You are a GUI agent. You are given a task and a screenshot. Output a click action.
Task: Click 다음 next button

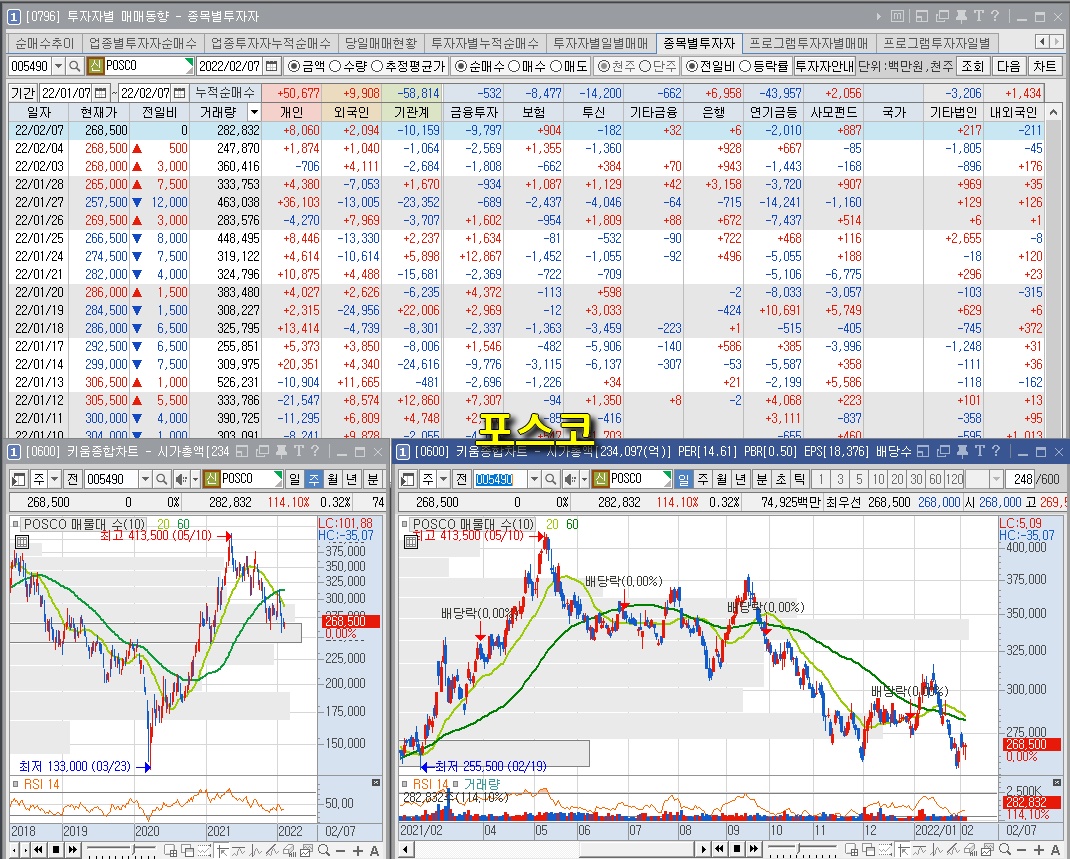pos(1009,66)
